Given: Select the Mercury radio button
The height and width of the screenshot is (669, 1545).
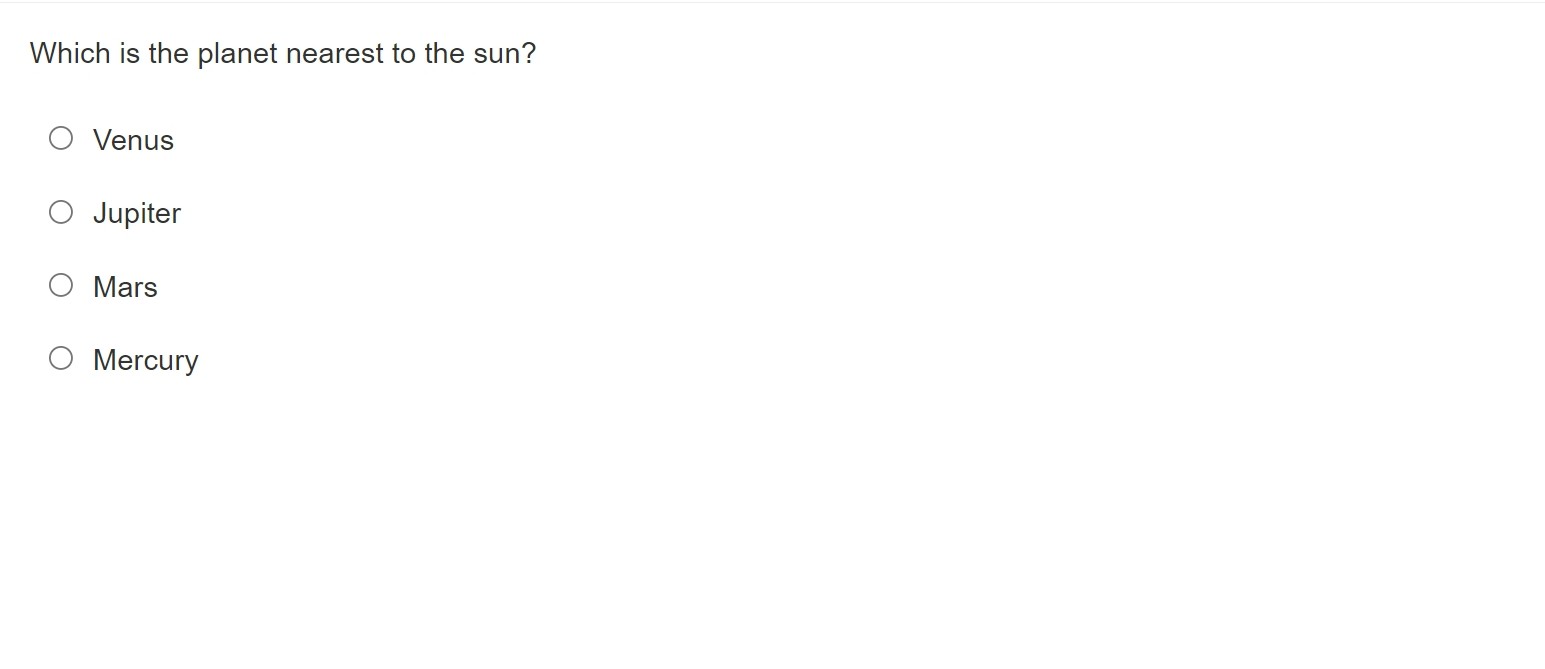Looking at the screenshot, I should [61, 358].
